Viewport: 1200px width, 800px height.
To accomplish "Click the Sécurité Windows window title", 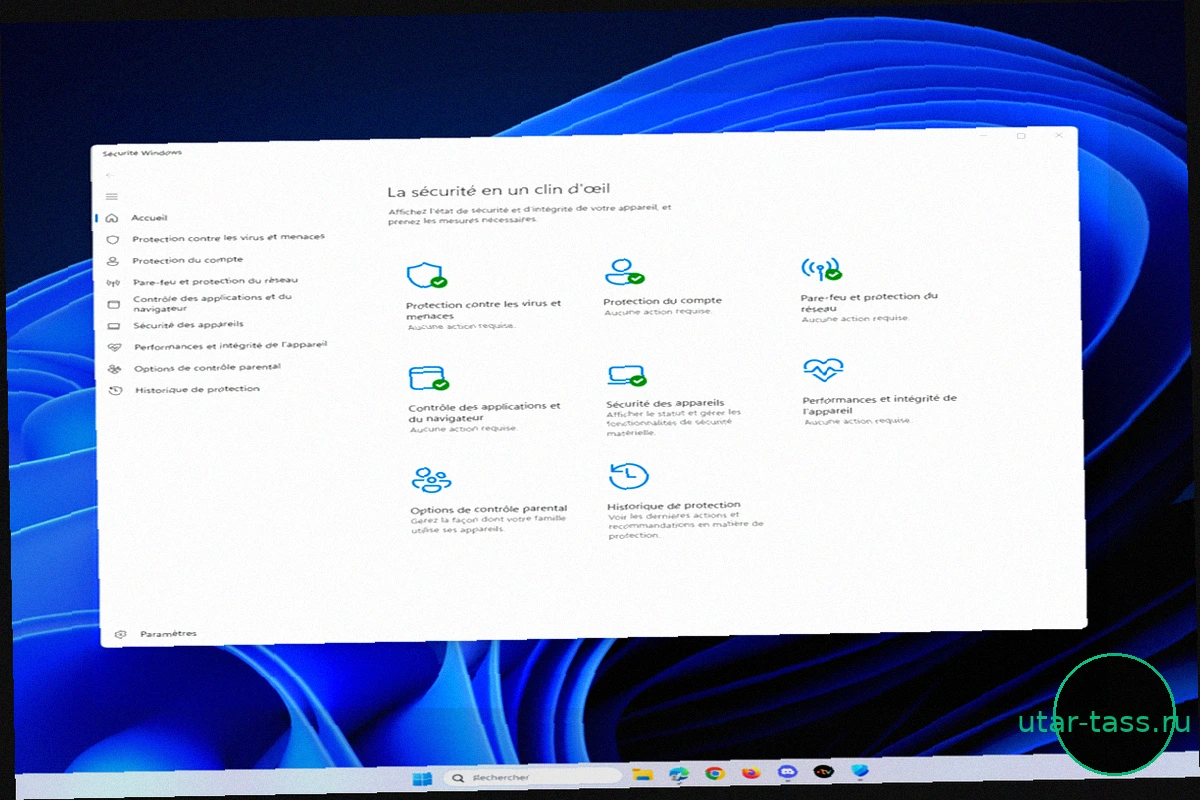I will [x=142, y=153].
